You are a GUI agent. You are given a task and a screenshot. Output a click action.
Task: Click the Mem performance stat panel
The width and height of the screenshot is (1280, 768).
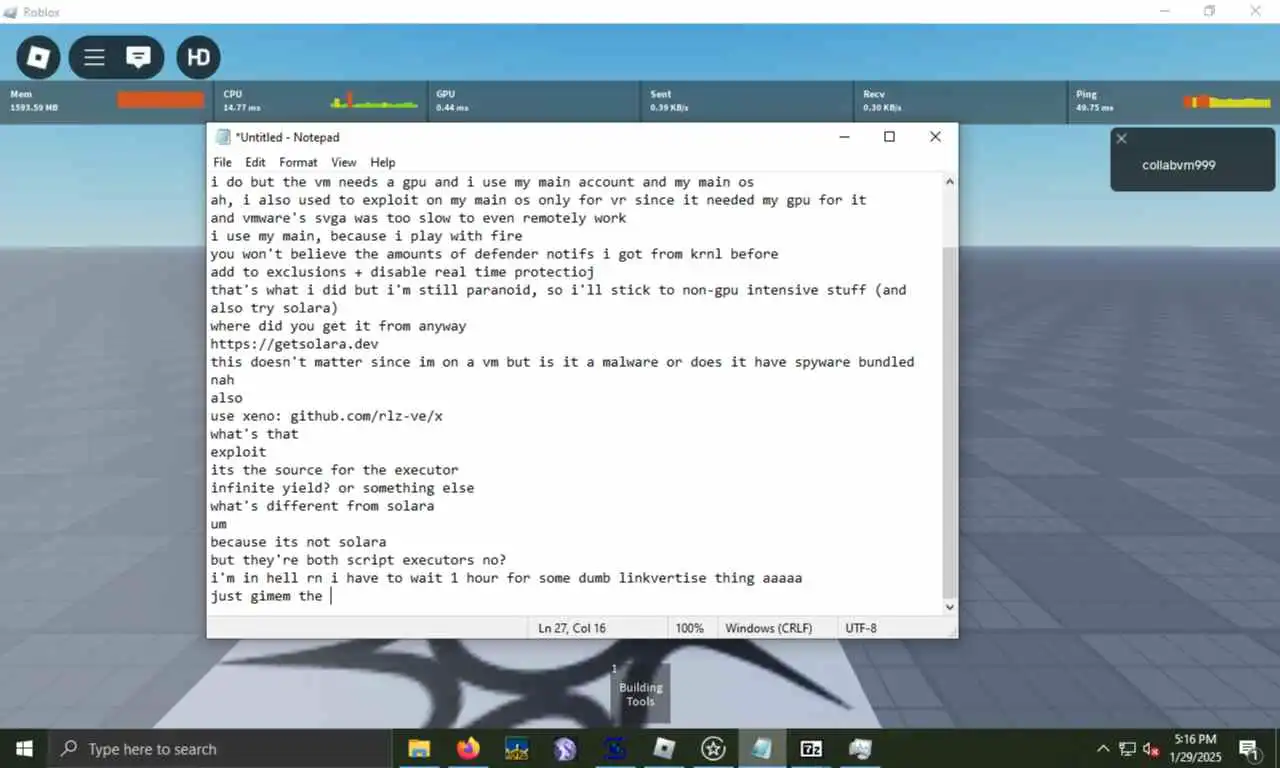tap(106, 101)
